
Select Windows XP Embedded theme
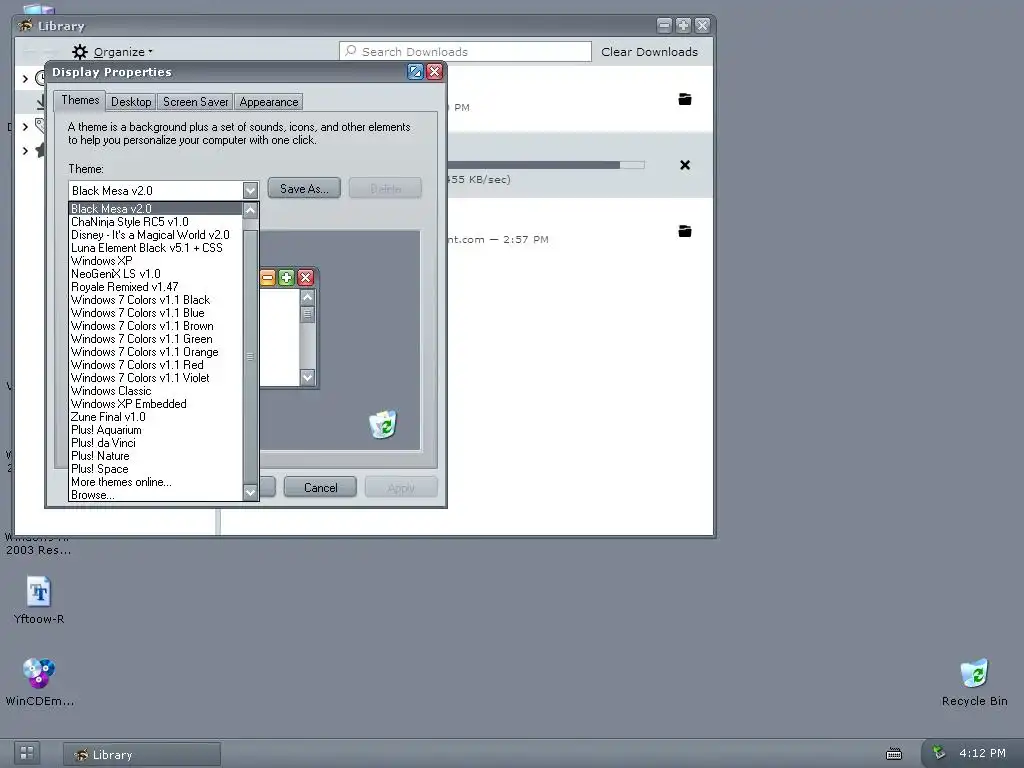(155, 404)
